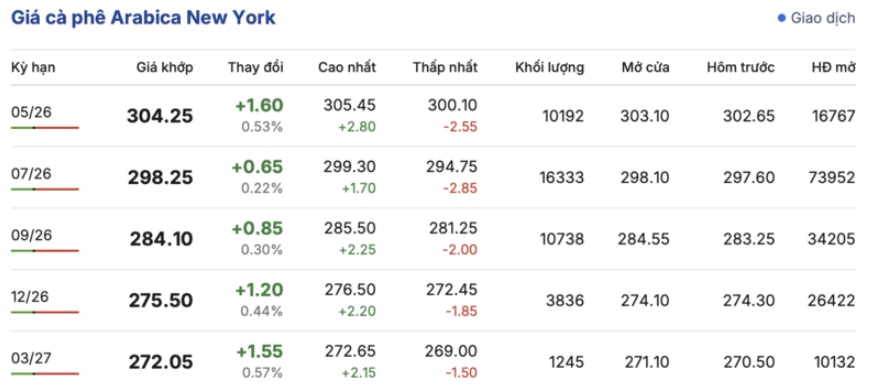Click the Hôm trước column header
Image resolution: width=877 pixels, height=389 pixels.
pyautogui.click(x=741, y=68)
